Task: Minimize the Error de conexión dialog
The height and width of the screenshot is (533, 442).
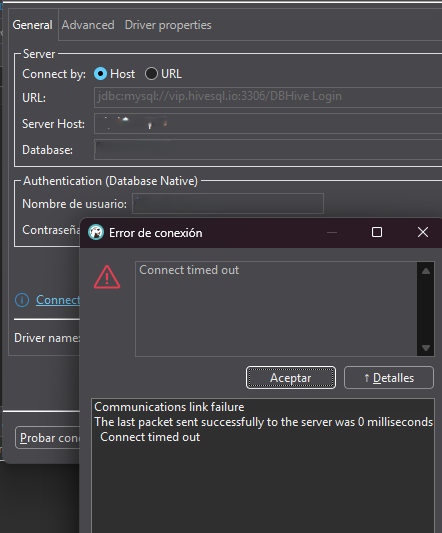Action: (x=332, y=233)
